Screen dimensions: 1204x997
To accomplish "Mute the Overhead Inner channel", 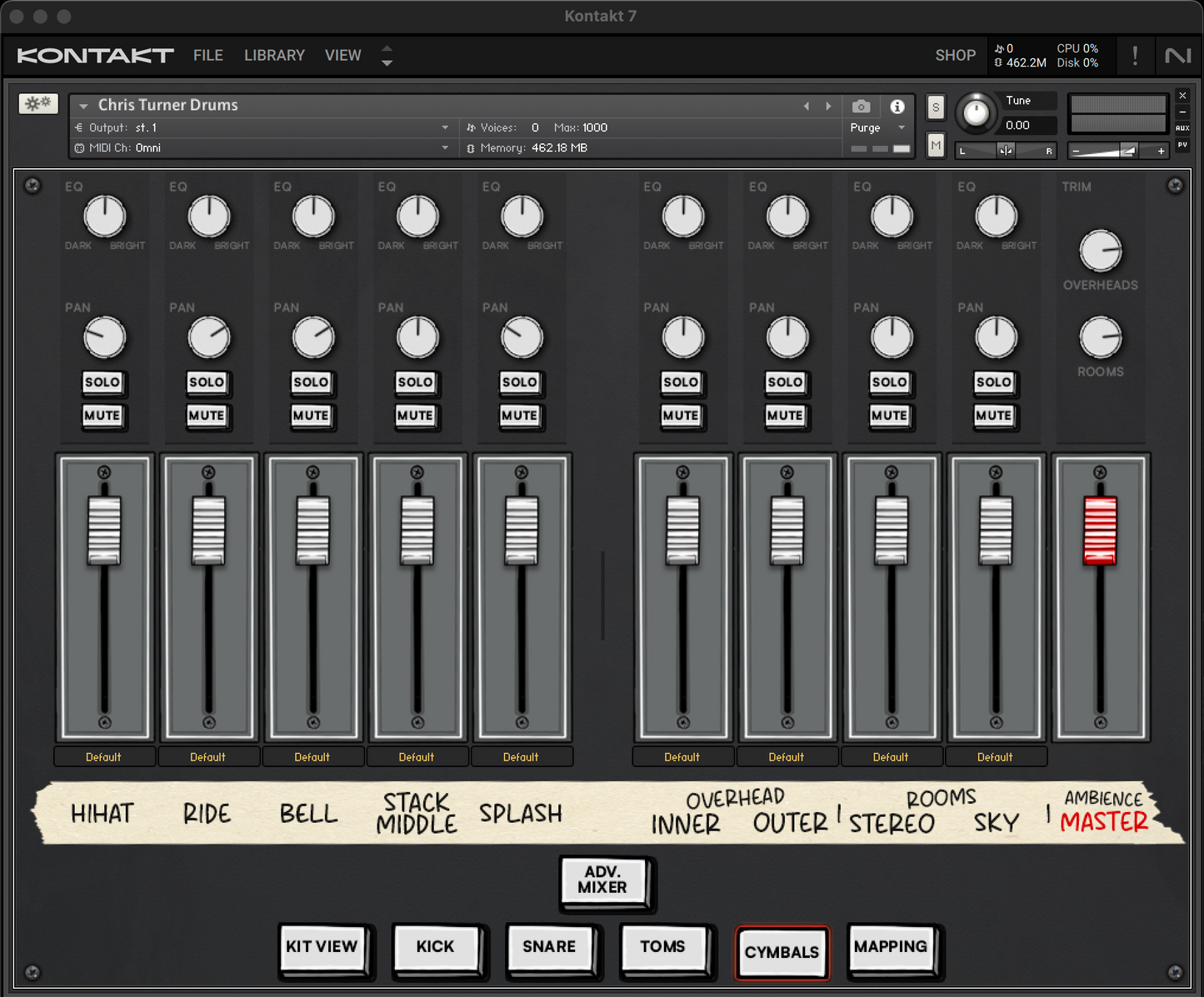I will (681, 416).
